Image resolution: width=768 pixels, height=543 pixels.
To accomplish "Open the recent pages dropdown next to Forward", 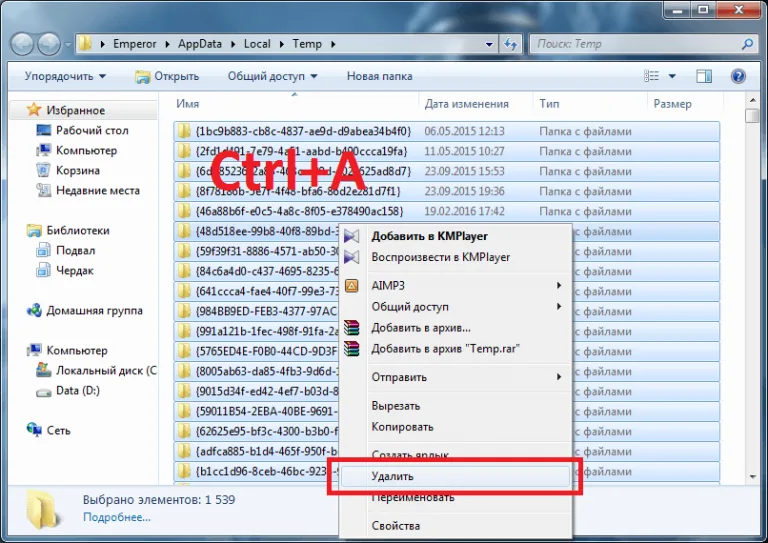I will click(68, 45).
